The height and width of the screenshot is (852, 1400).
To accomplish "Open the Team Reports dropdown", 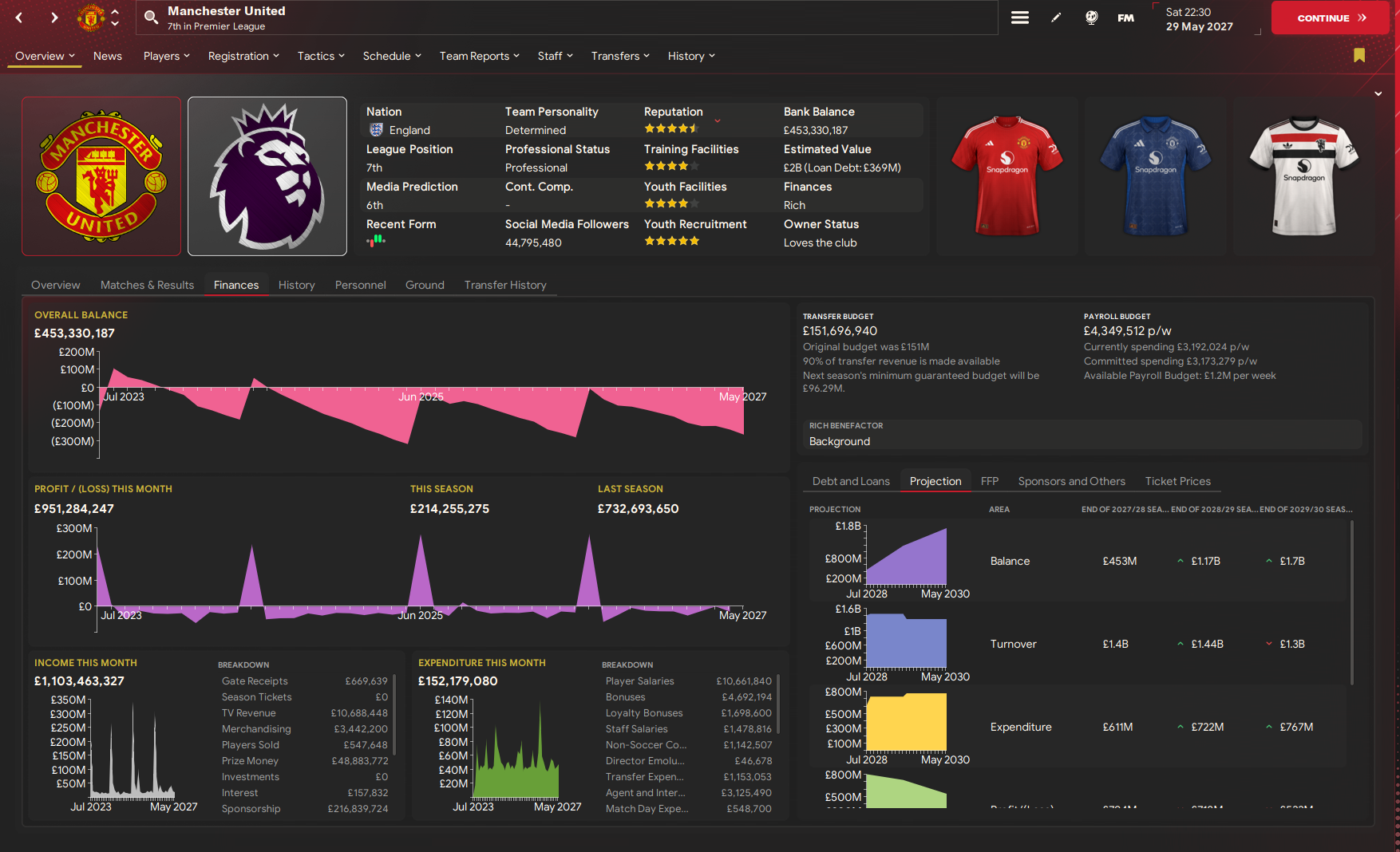I will point(479,56).
